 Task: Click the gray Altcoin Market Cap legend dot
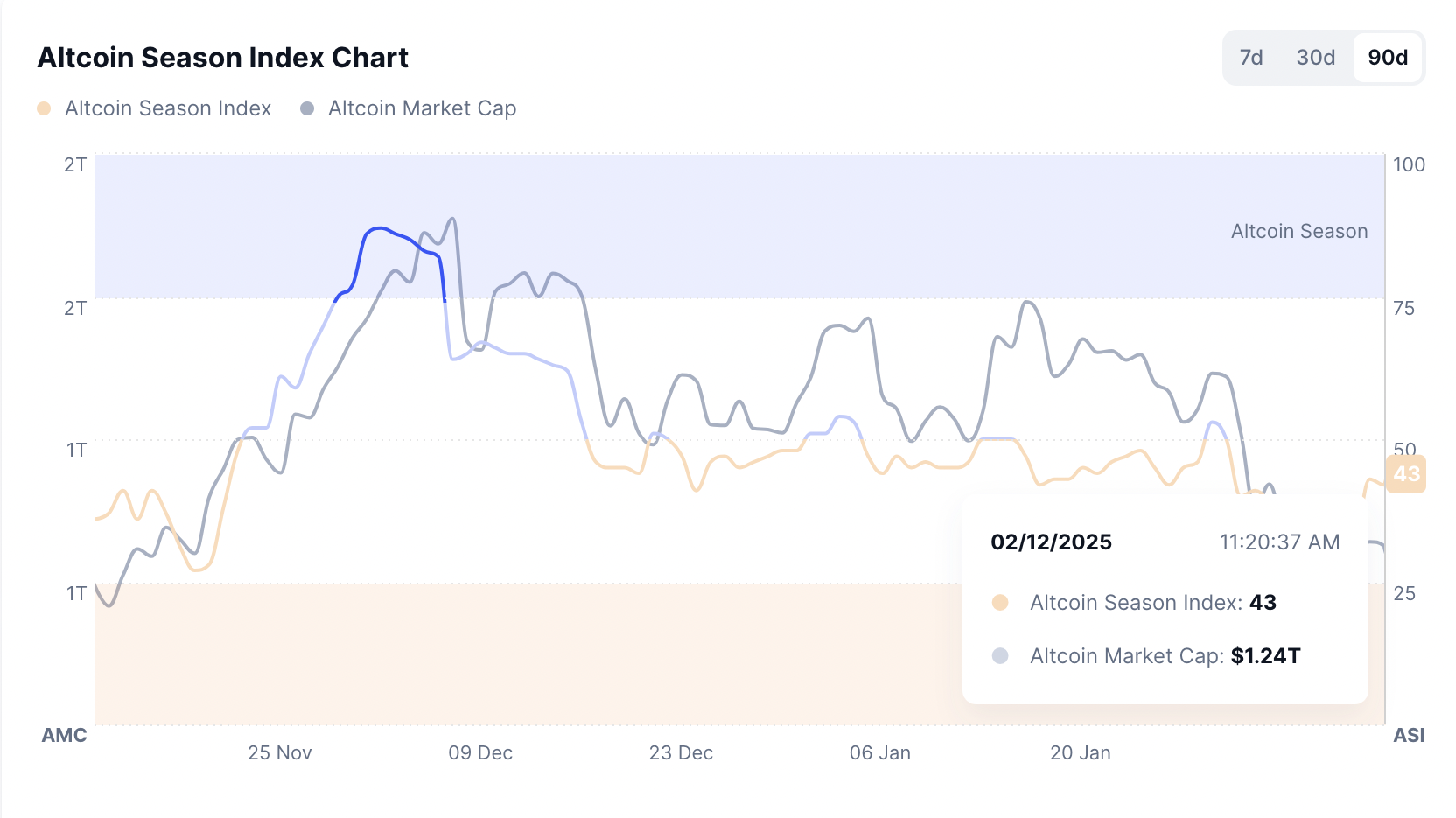tap(307, 108)
